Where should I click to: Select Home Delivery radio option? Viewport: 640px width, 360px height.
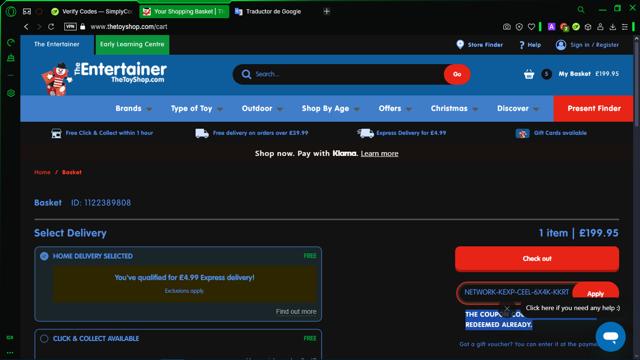[44, 256]
